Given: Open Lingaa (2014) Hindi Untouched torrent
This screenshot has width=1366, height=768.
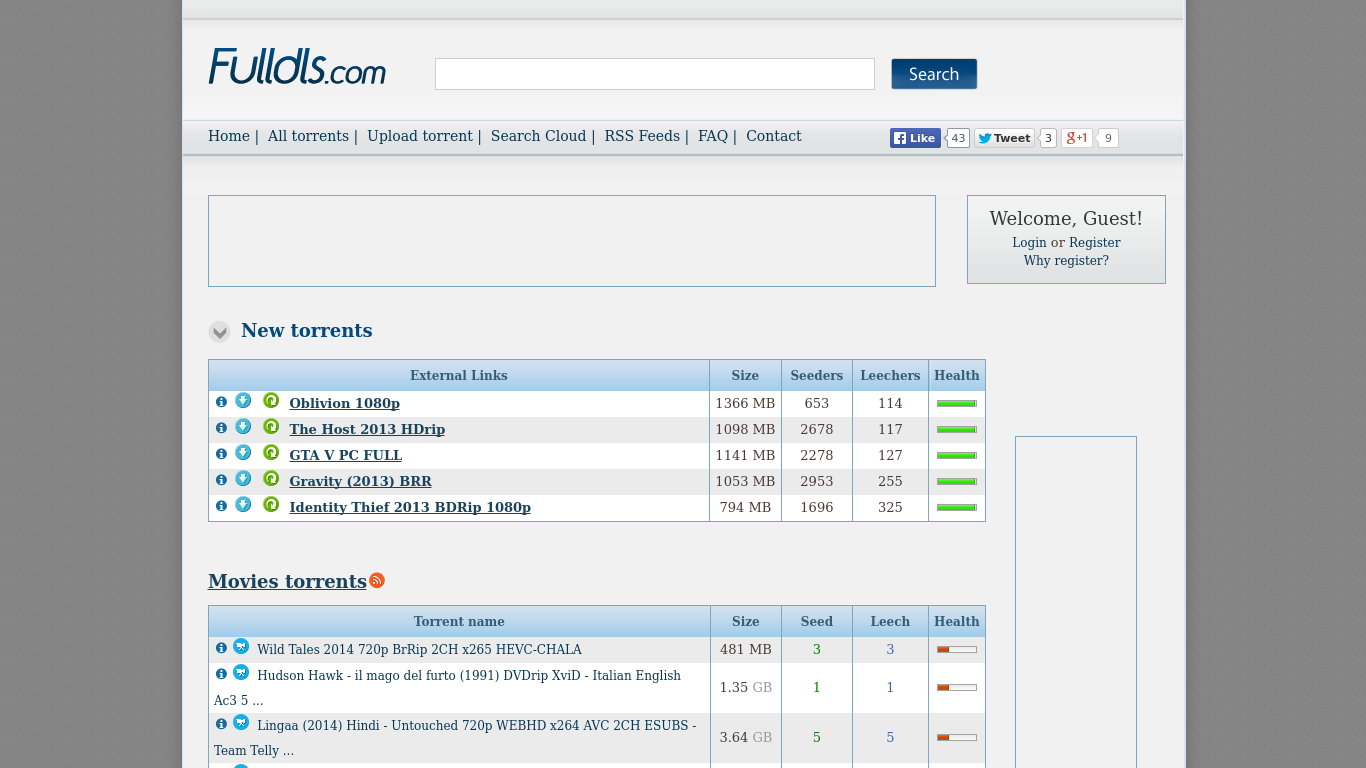Looking at the screenshot, I should [455, 738].
